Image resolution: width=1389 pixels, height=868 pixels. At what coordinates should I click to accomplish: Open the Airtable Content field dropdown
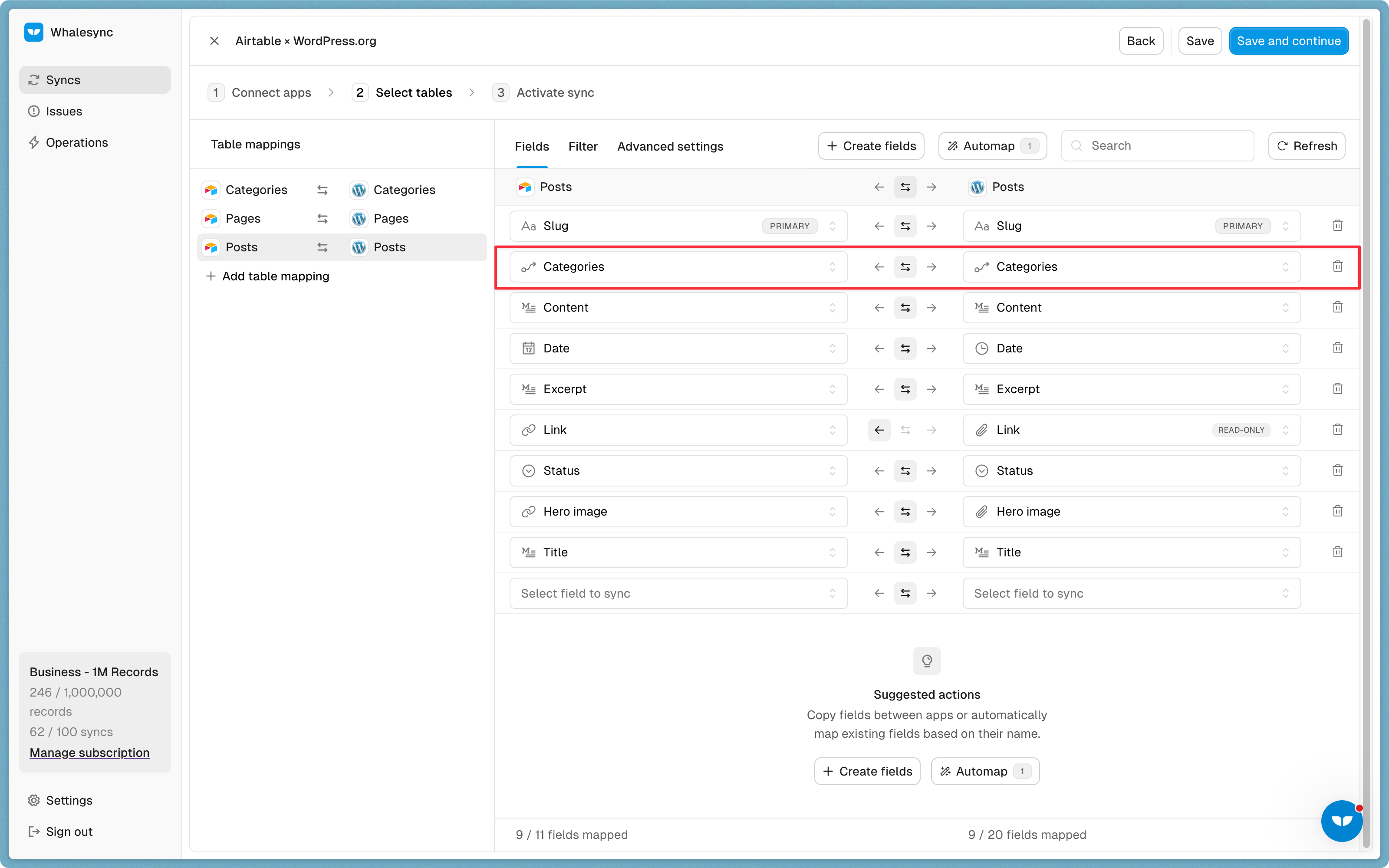coord(678,308)
